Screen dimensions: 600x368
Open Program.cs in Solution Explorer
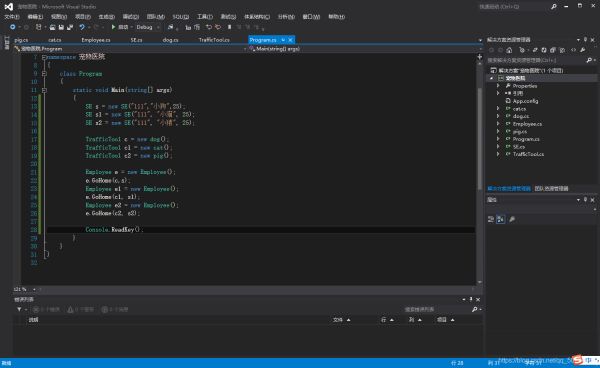pos(526,139)
